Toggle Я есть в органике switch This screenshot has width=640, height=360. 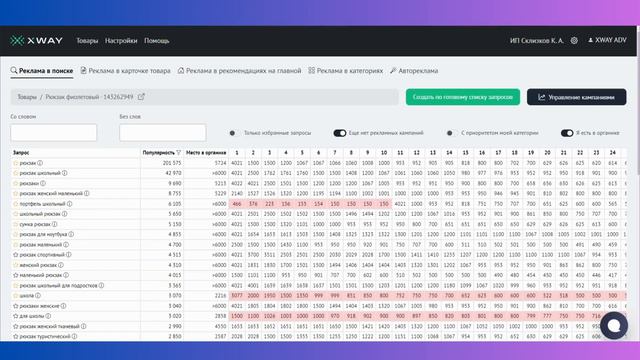(x=567, y=133)
